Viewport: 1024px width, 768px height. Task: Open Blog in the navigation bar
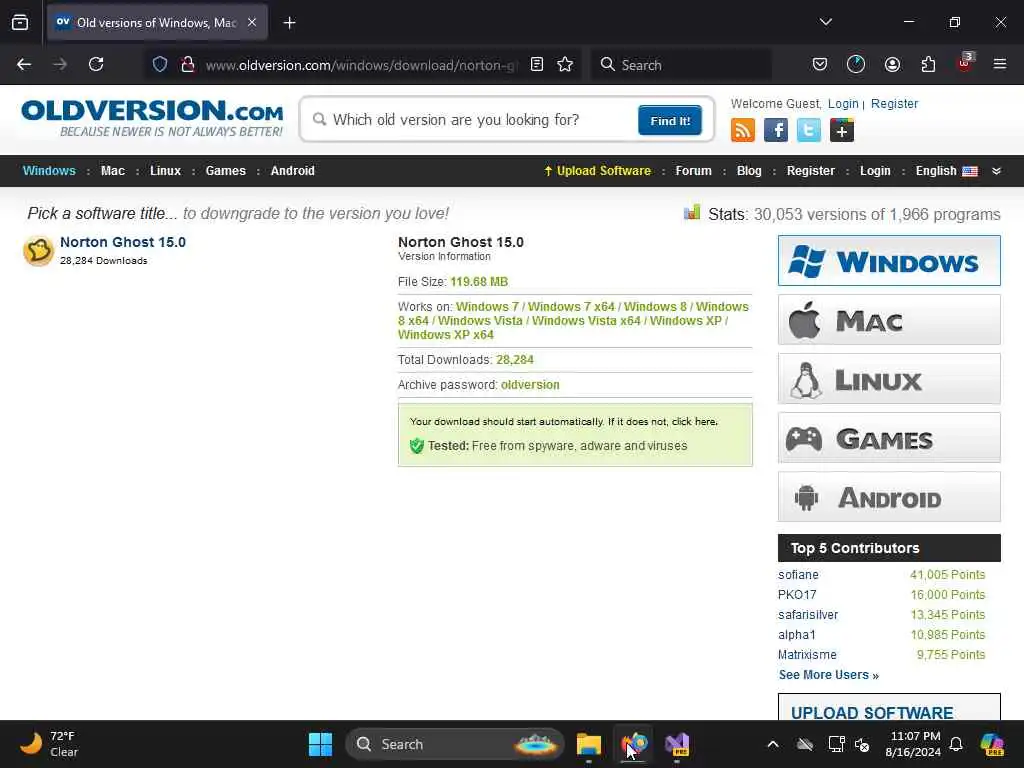click(x=749, y=171)
